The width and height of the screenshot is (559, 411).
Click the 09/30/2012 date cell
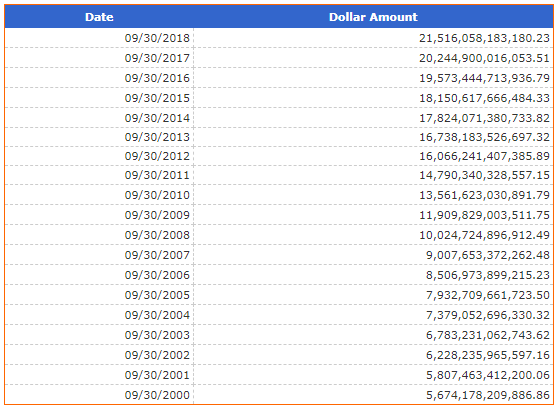click(x=157, y=156)
